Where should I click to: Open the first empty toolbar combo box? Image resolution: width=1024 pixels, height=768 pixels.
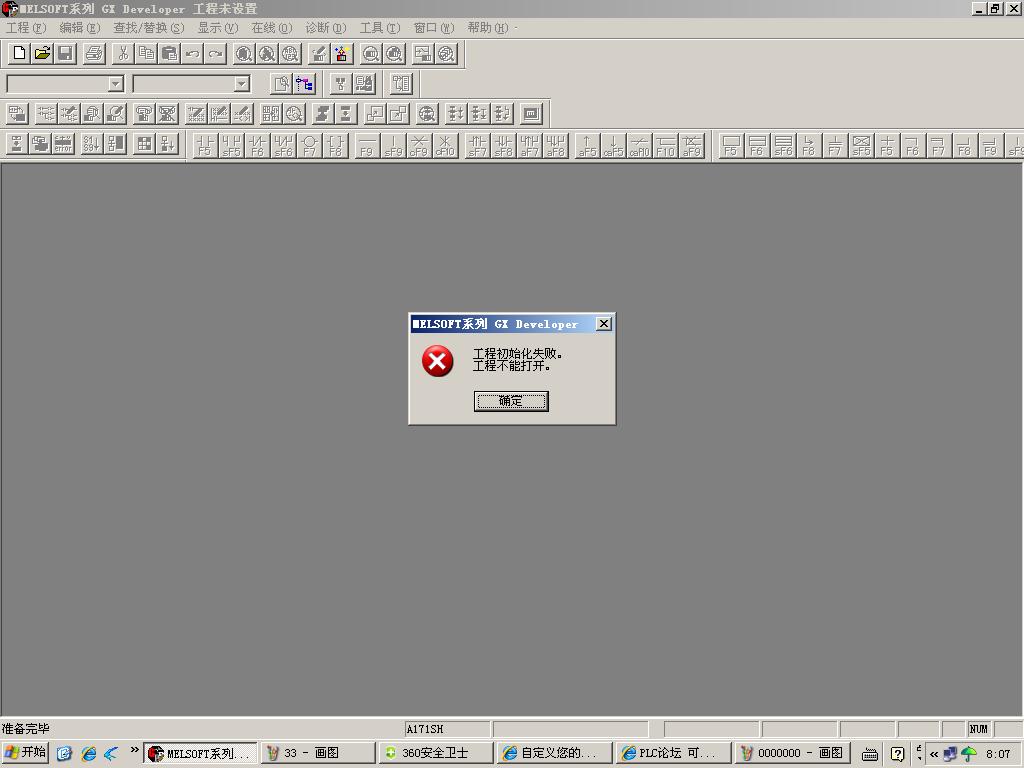[x=65, y=84]
